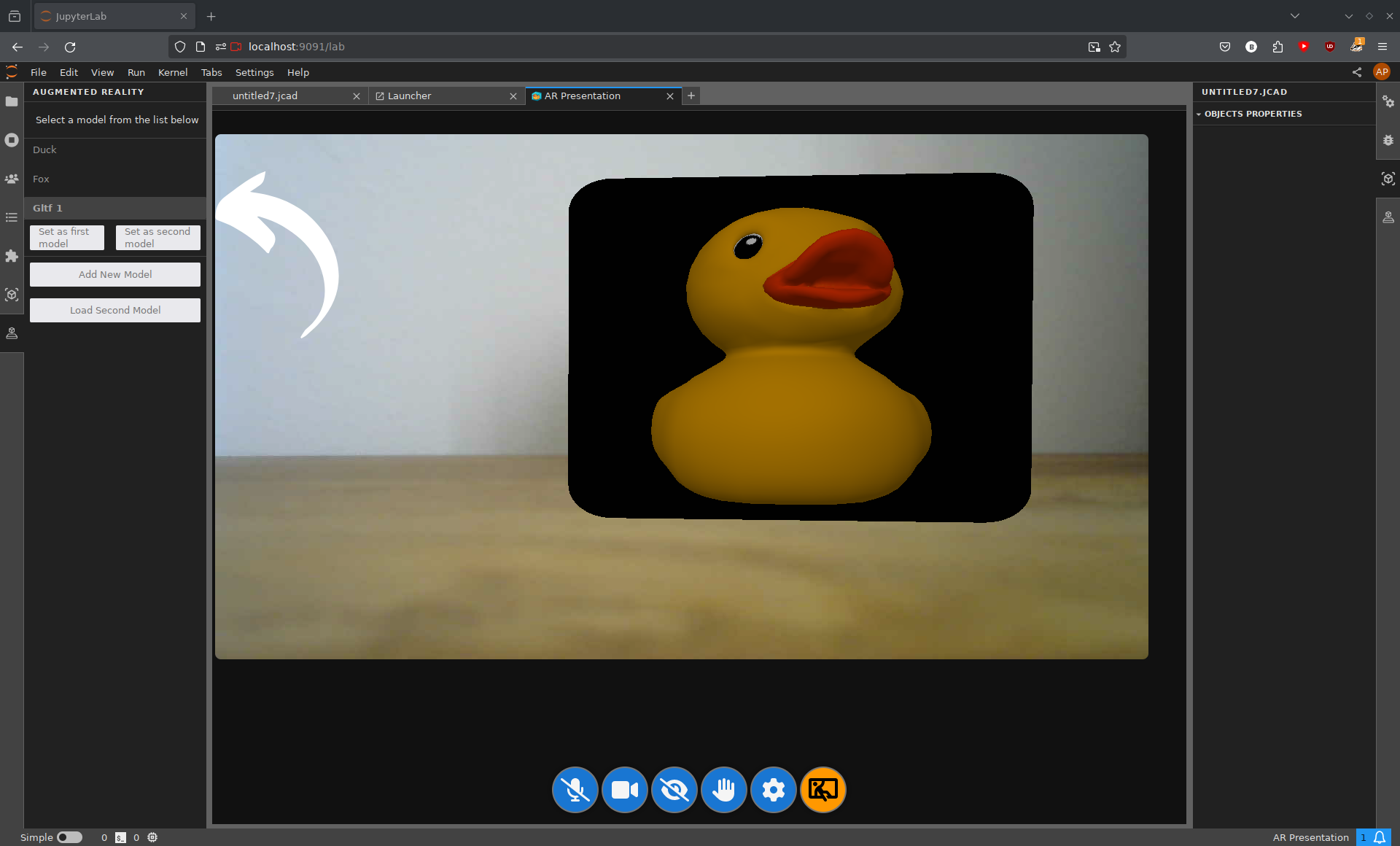Open the table of contents sidebar icon
This screenshot has width=1400, height=846.
click(x=12, y=217)
